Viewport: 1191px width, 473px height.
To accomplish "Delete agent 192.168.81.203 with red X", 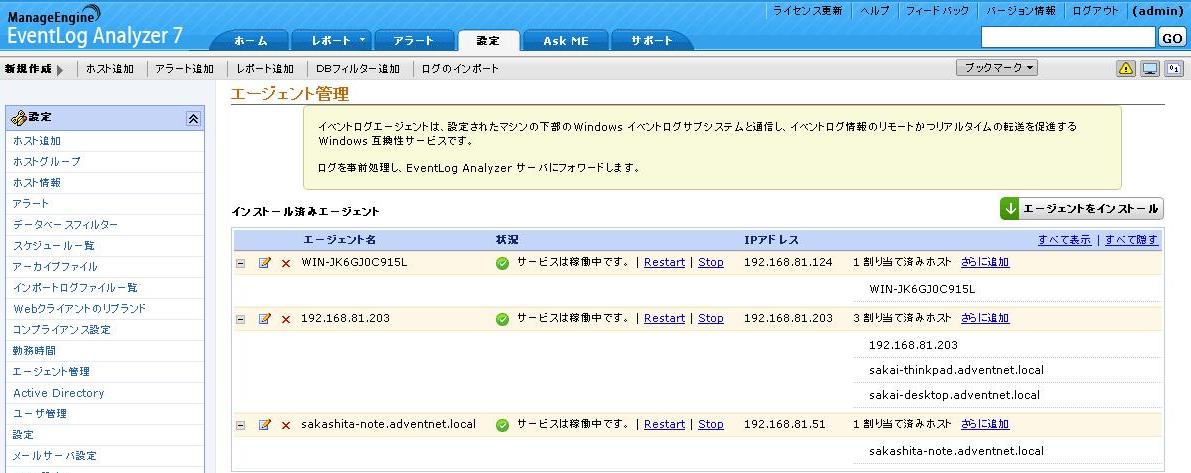I will (x=286, y=320).
